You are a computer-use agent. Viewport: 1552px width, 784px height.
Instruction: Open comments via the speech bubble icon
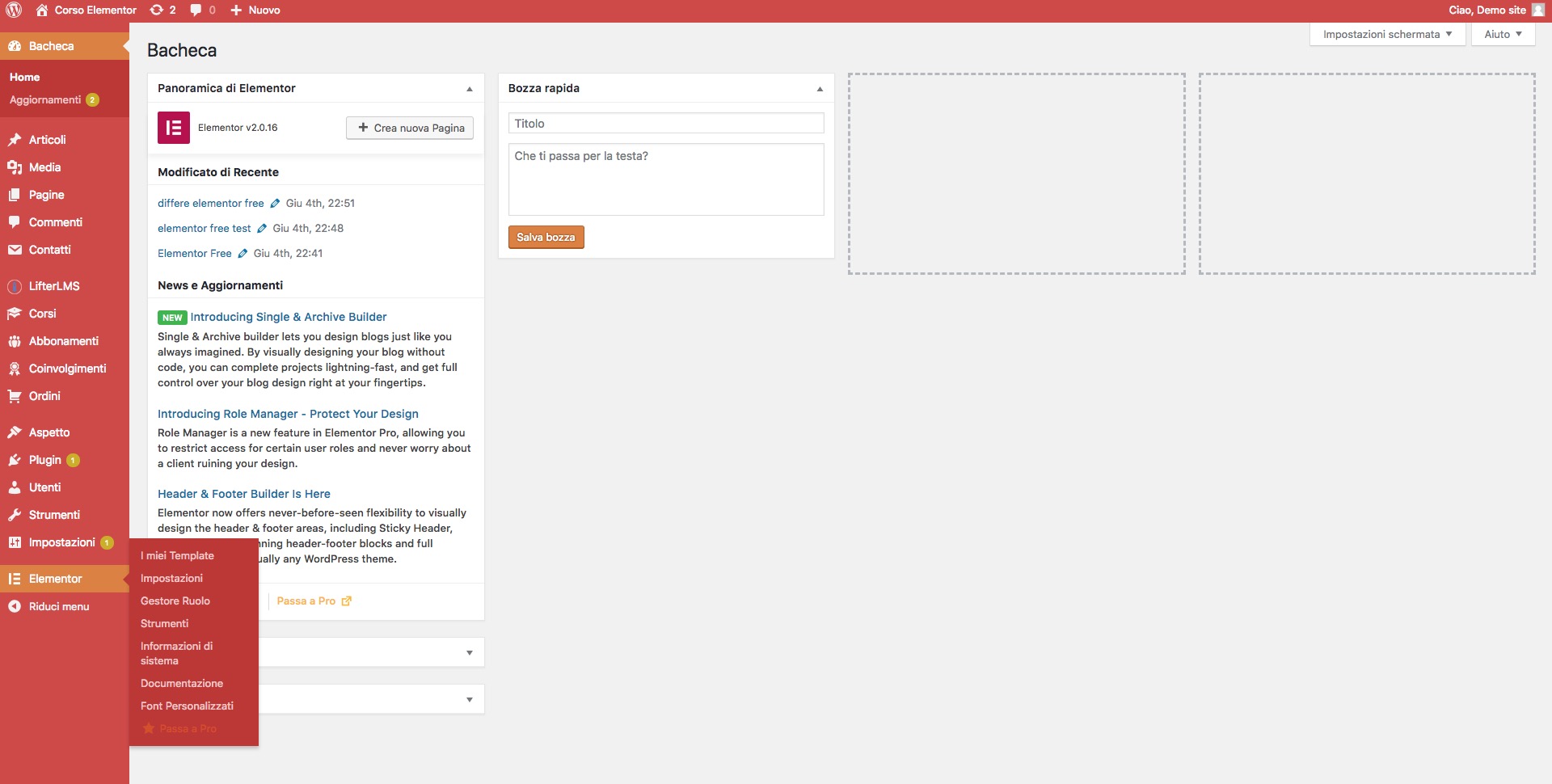[x=196, y=10]
